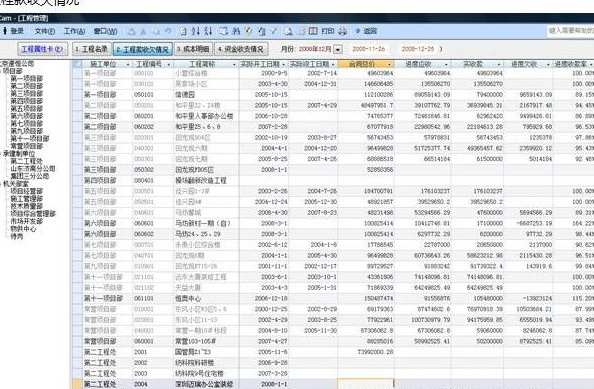The height and width of the screenshot is (389, 594).
Task: Select 山东济南分公司 in the tree
Action: pos(33,168)
